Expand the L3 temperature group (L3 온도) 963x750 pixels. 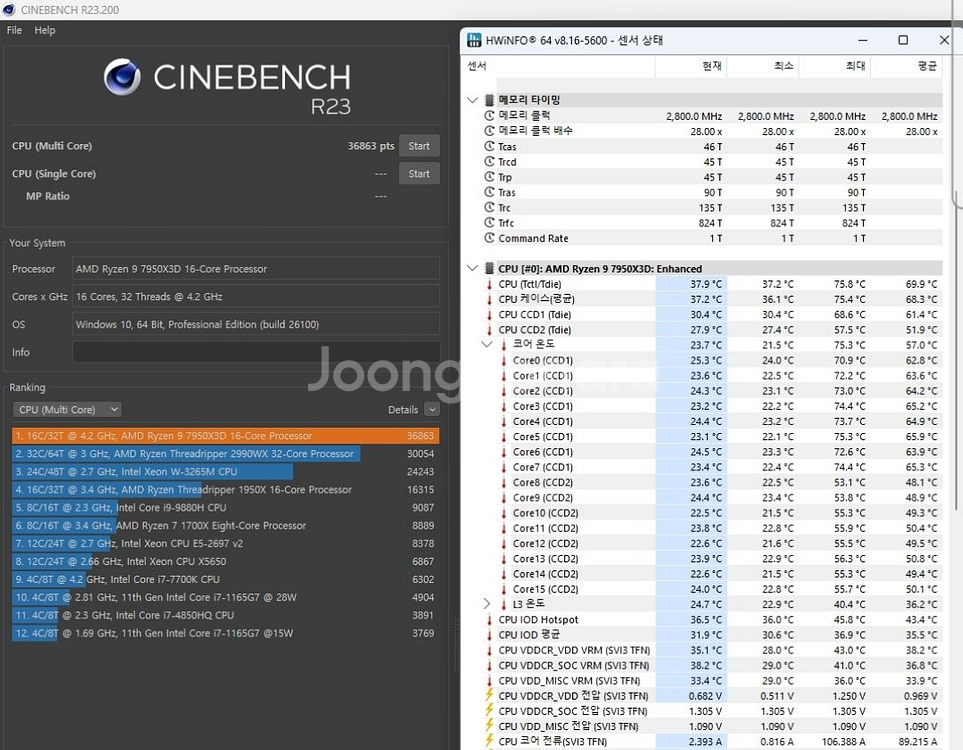[487, 604]
